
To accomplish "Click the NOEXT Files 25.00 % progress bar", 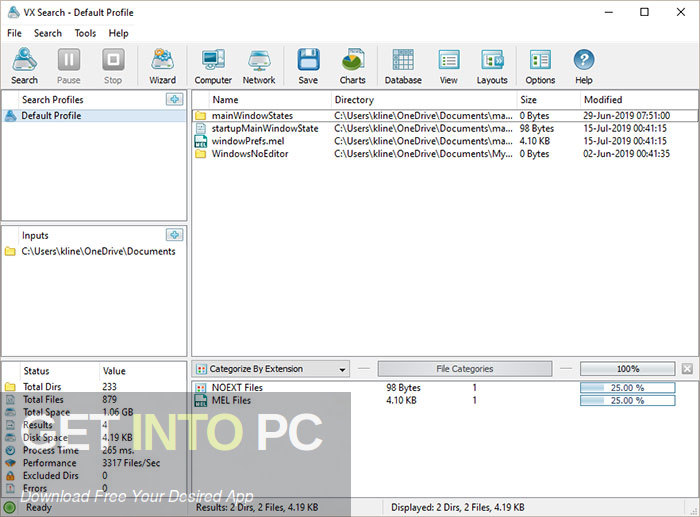I will pyautogui.click(x=628, y=388).
